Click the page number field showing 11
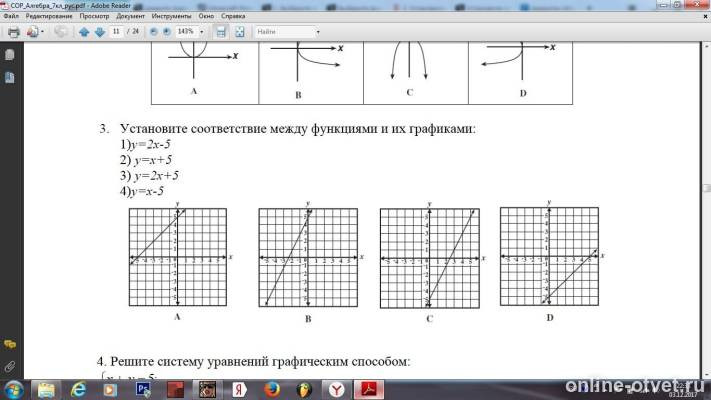This screenshot has height=400, width=711. point(117,31)
